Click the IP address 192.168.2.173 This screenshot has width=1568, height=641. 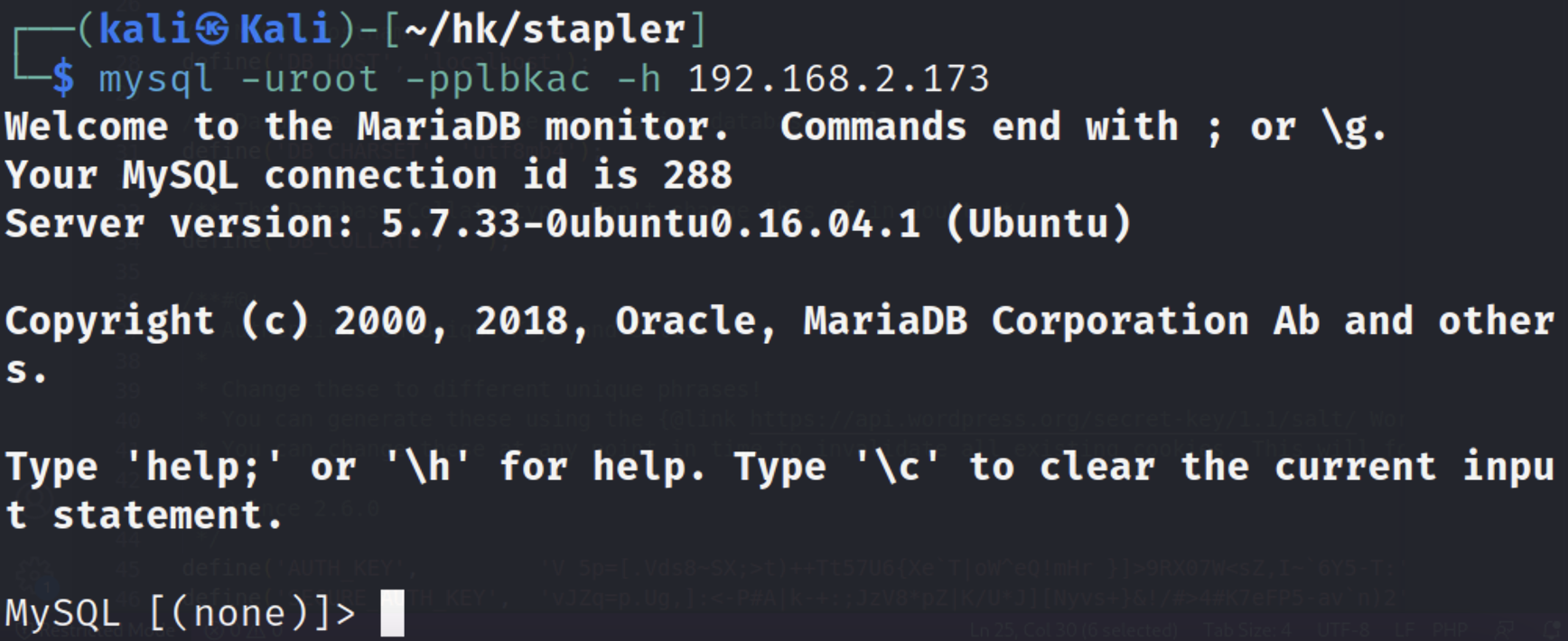click(x=838, y=79)
